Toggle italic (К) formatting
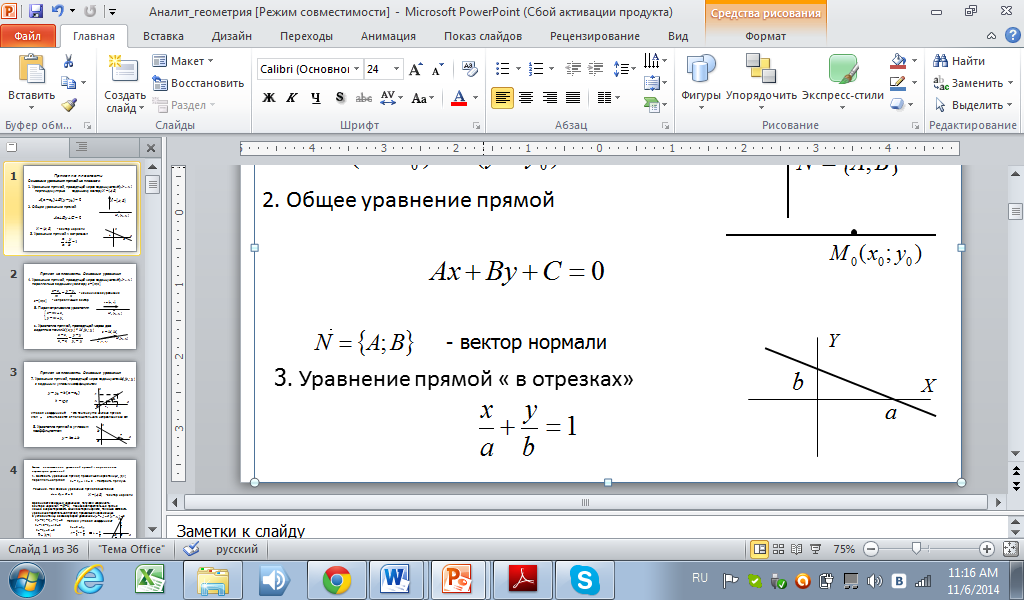Image resolution: width=1024 pixels, height=600 pixels. point(292,98)
